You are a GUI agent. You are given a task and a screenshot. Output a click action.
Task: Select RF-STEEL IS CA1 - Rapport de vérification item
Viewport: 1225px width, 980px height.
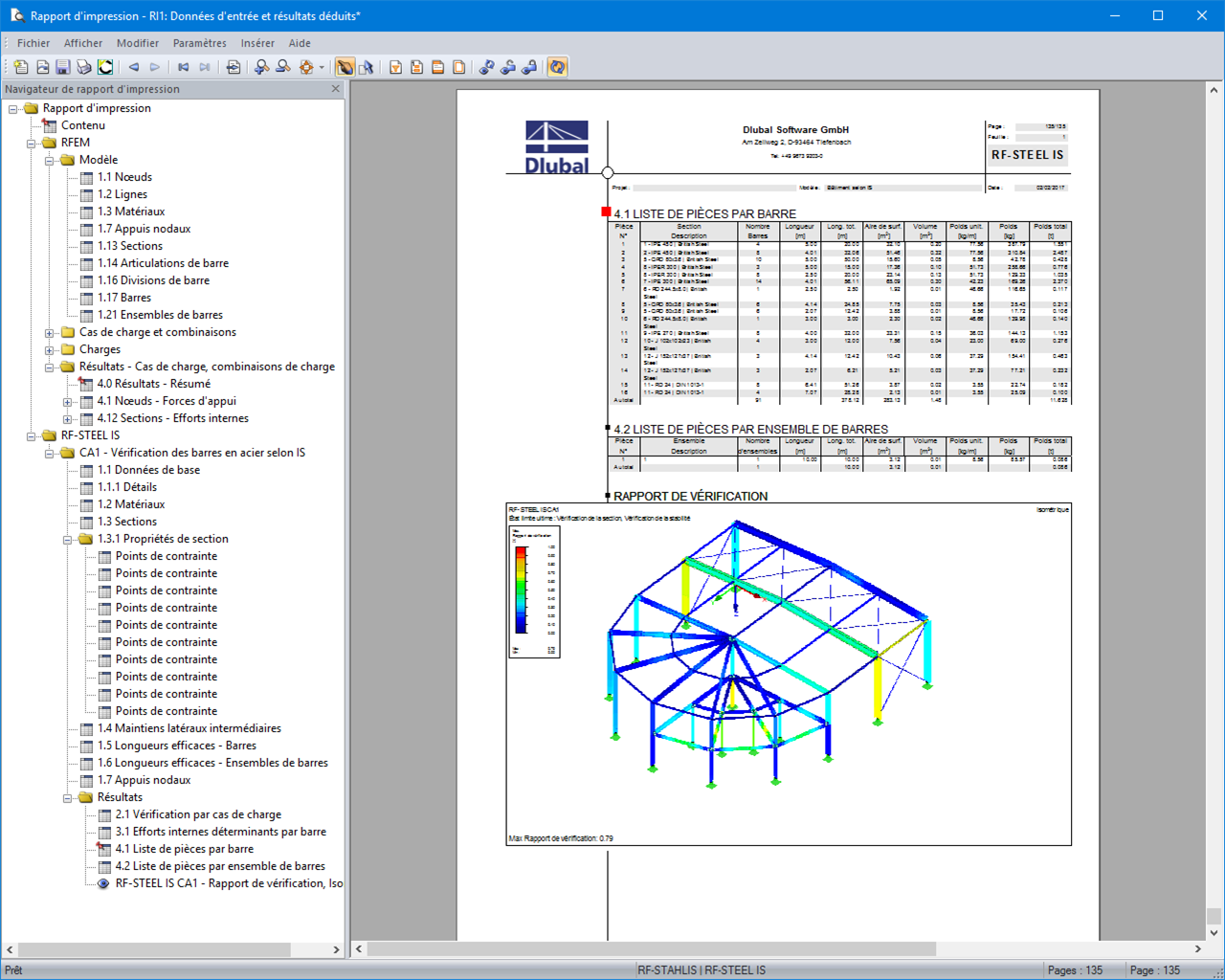click(229, 883)
